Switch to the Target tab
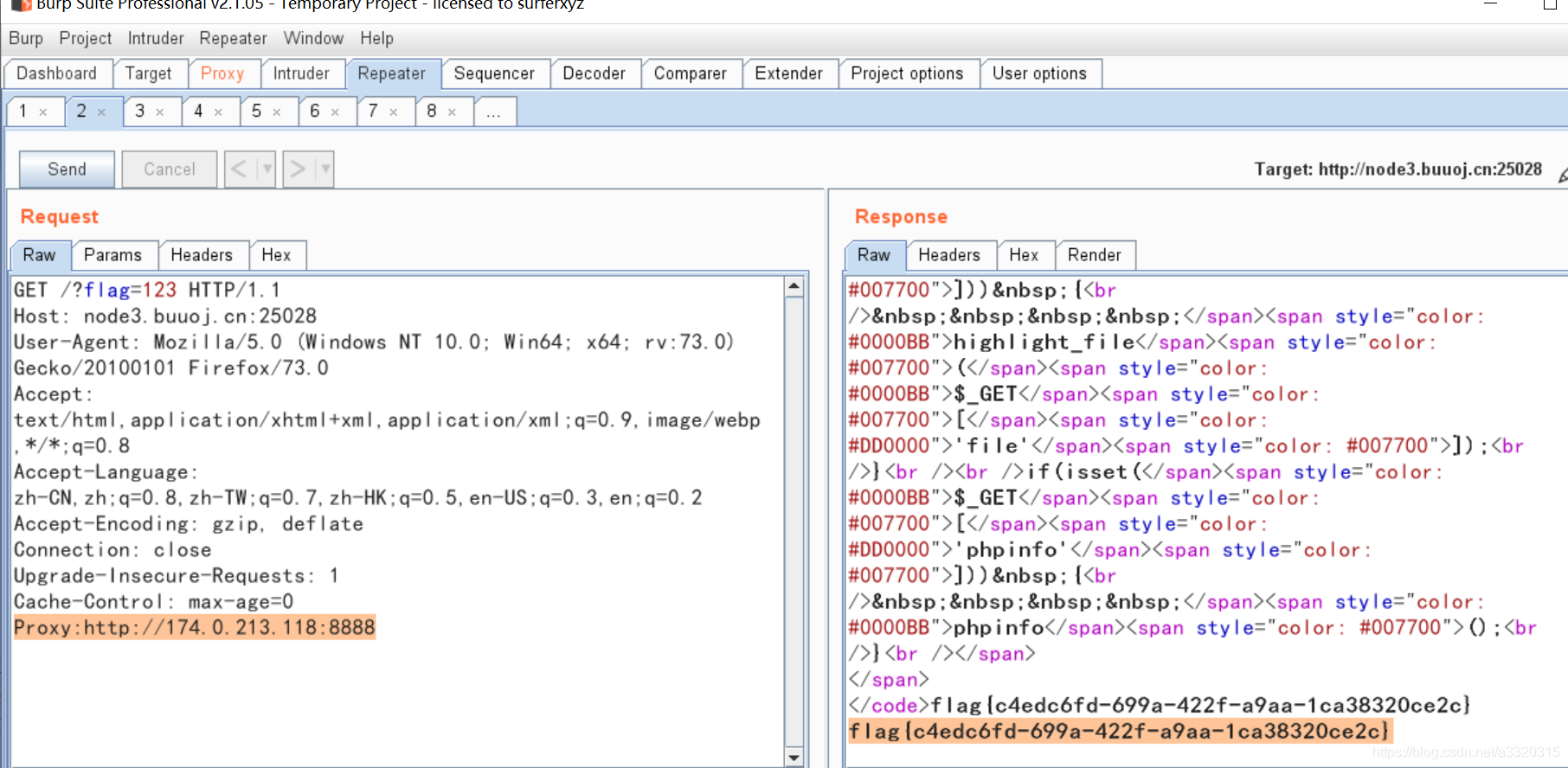1568x768 pixels. click(x=149, y=74)
